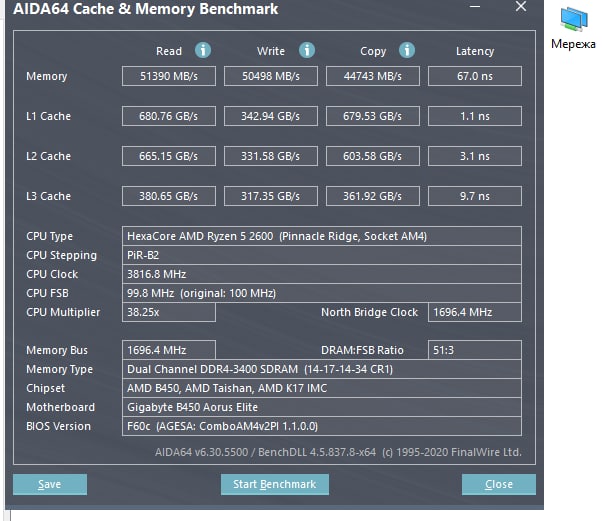Save the benchmark results
The image size is (602, 521).
[50, 484]
